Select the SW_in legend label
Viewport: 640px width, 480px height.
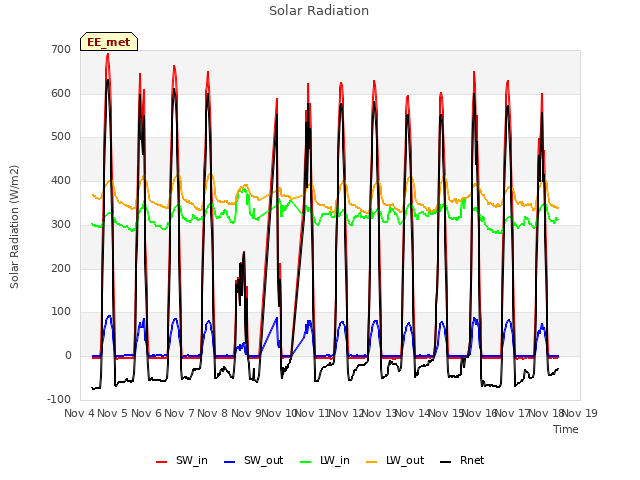[192, 461]
